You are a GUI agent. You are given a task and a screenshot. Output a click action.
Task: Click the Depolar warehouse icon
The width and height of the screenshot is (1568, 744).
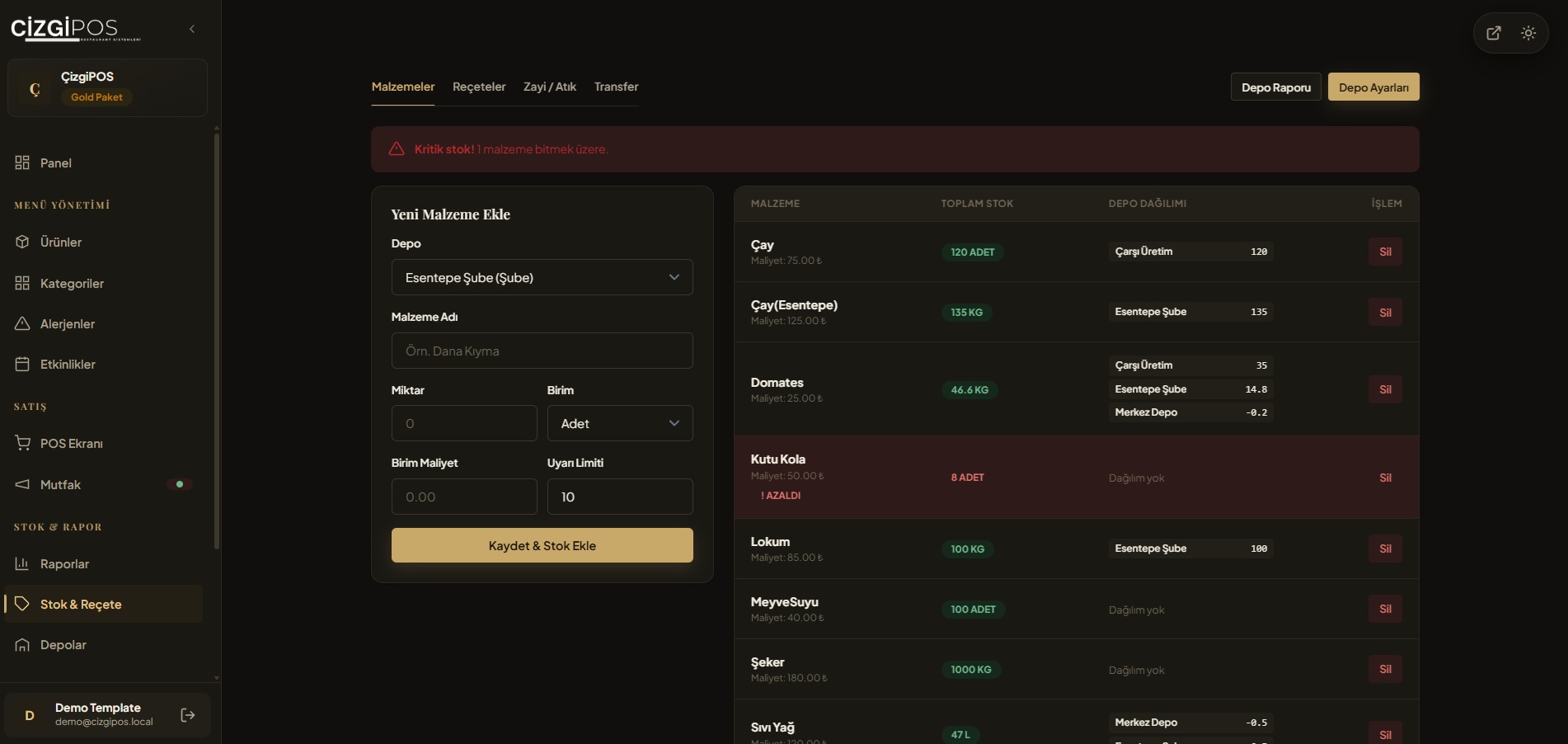click(22, 644)
